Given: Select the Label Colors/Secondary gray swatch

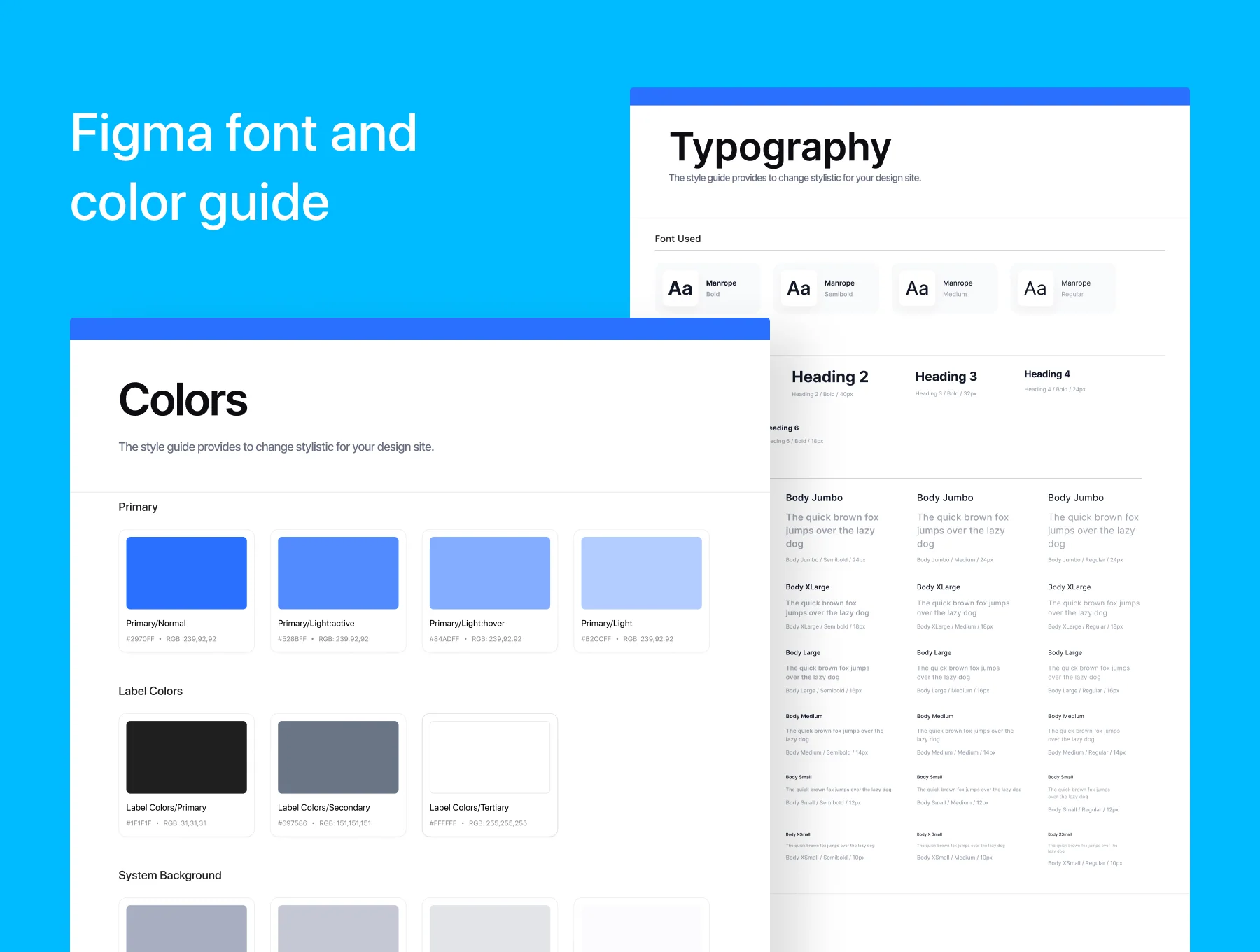Looking at the screenshot, I should coord(338,757).
